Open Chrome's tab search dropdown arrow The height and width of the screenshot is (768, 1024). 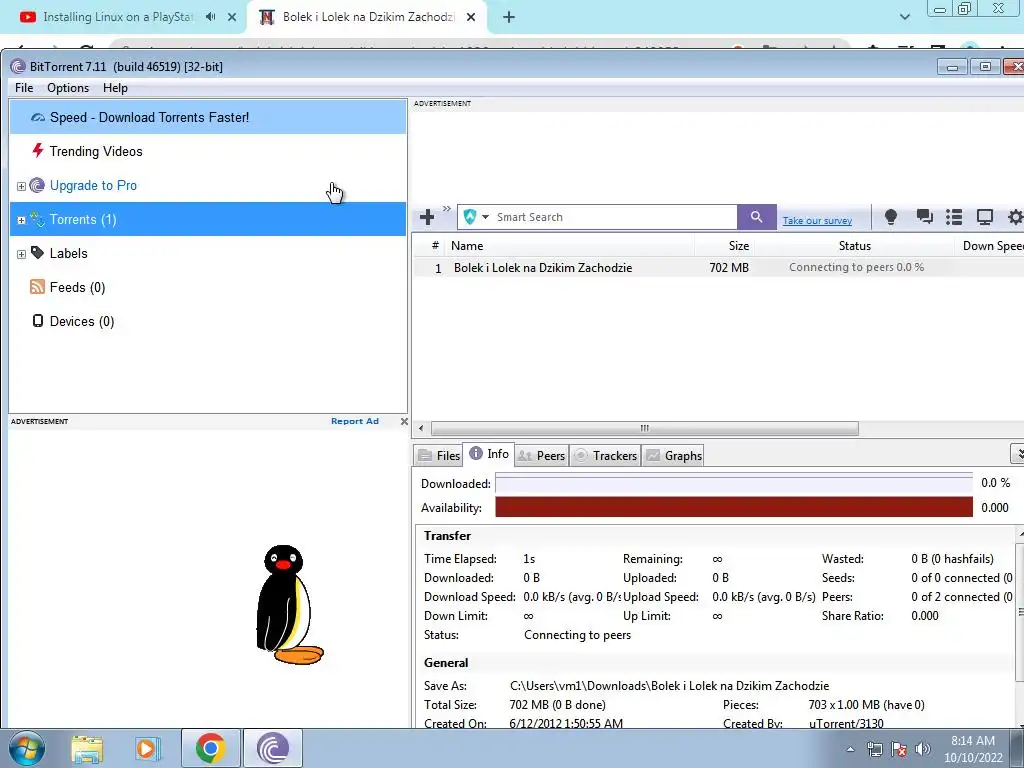pyautogui.click(x=904, y=17)
